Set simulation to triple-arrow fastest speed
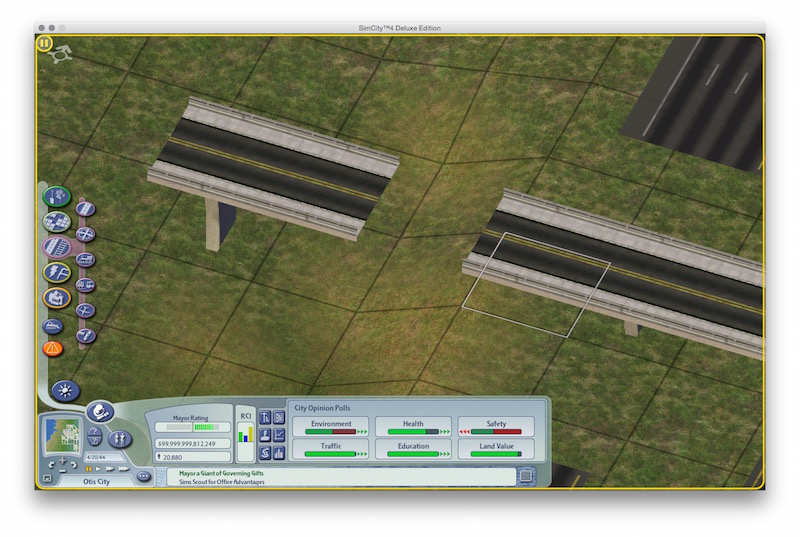This screenshot has width=800, height=537. point(123,469)
